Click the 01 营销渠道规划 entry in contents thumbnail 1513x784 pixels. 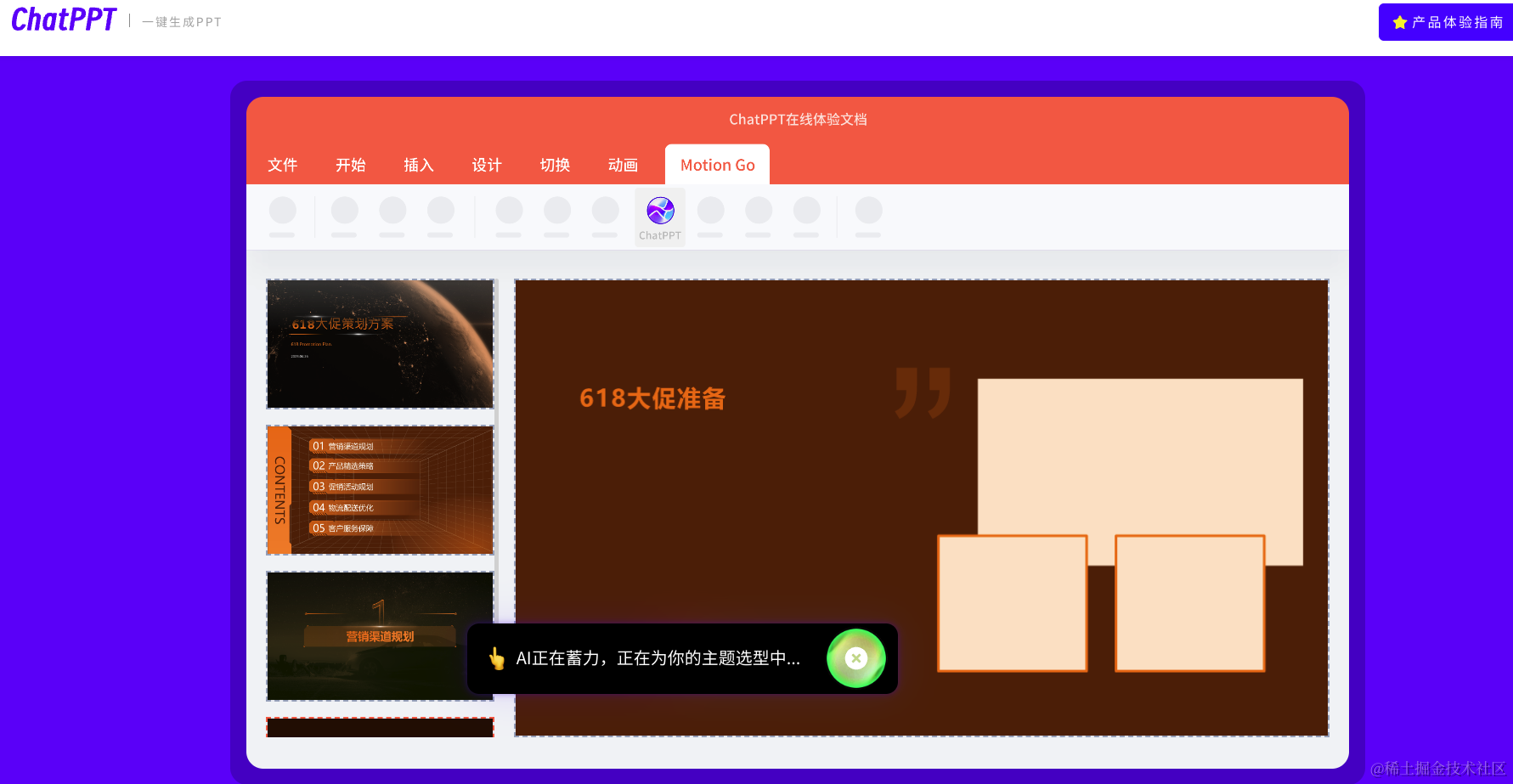tap(343, 446)
